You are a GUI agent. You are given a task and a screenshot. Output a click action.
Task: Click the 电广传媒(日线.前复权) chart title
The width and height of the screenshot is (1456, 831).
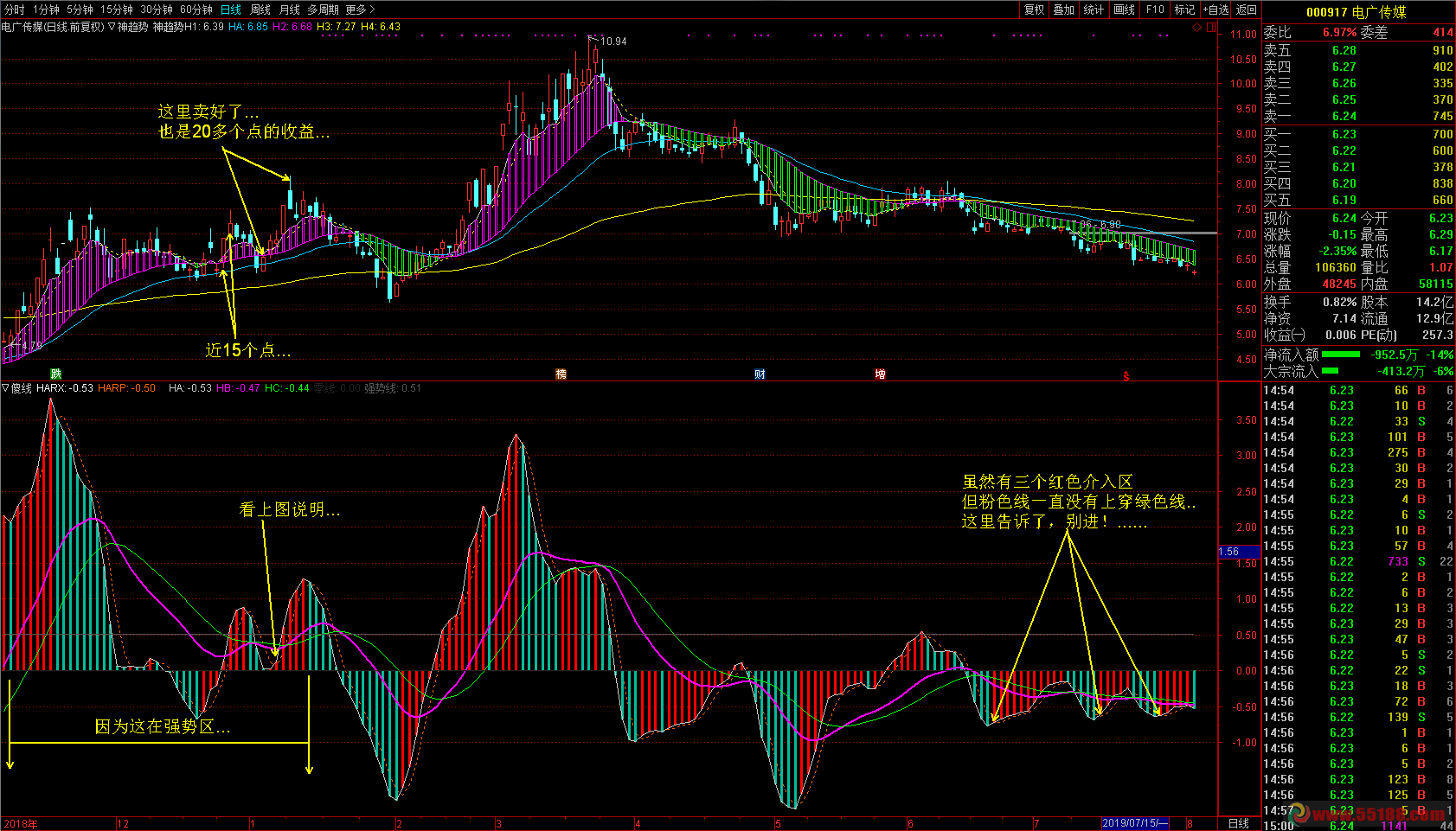53,27
